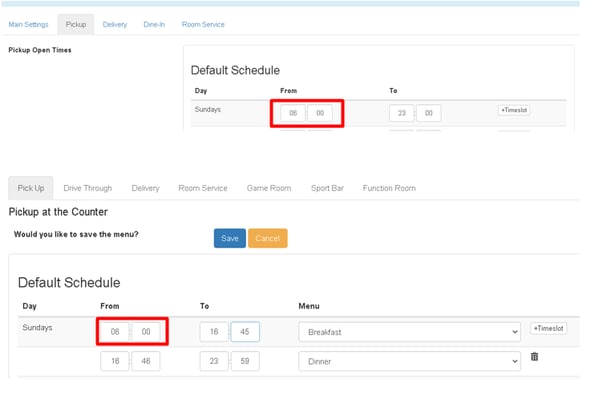
Task: Edit top schedule To minutes 00 field
Action: (429, 113)
